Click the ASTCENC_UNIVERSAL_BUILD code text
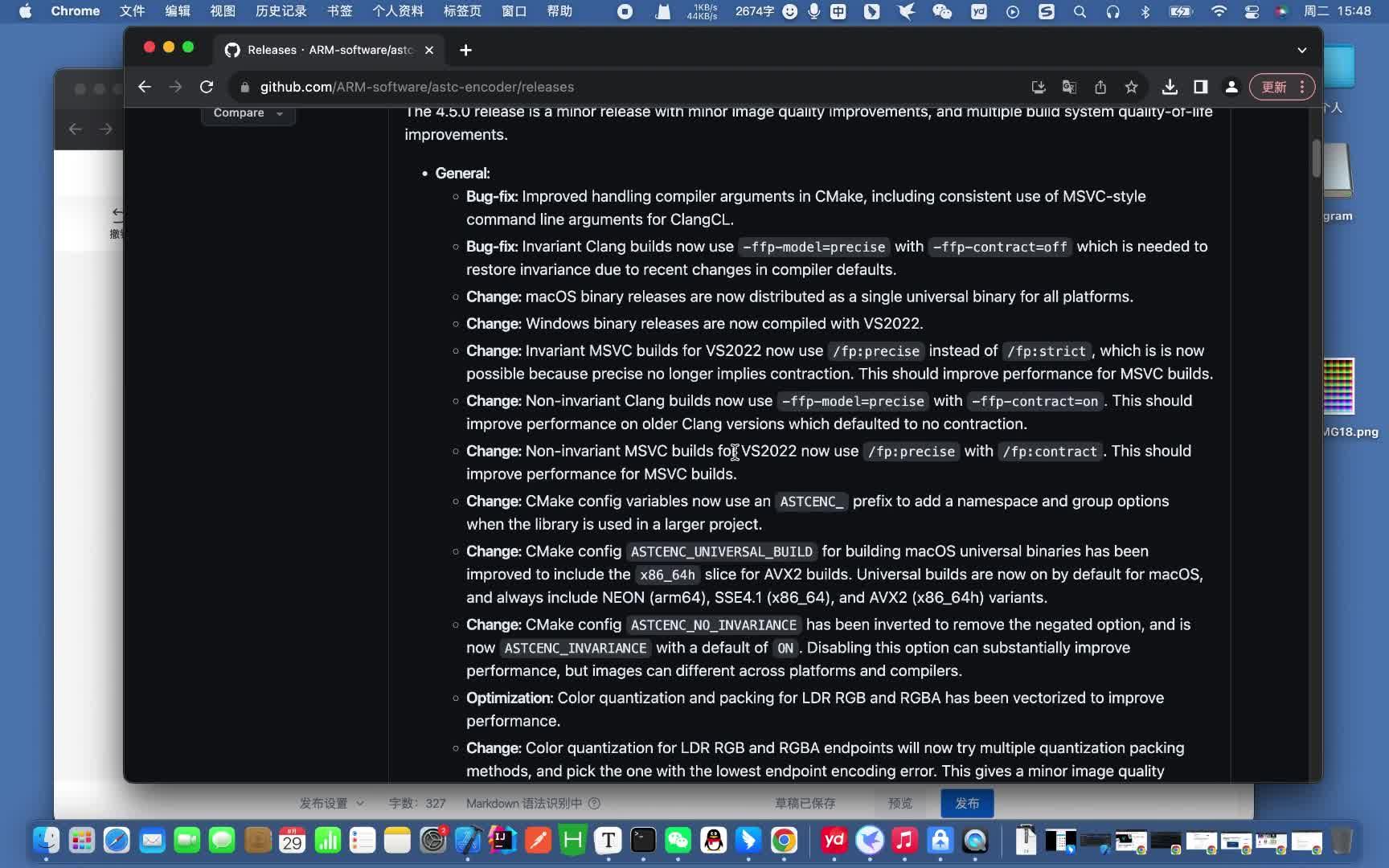Image resolution: width=1389 pixels, height=868 pixels. (x=722, y=552)
